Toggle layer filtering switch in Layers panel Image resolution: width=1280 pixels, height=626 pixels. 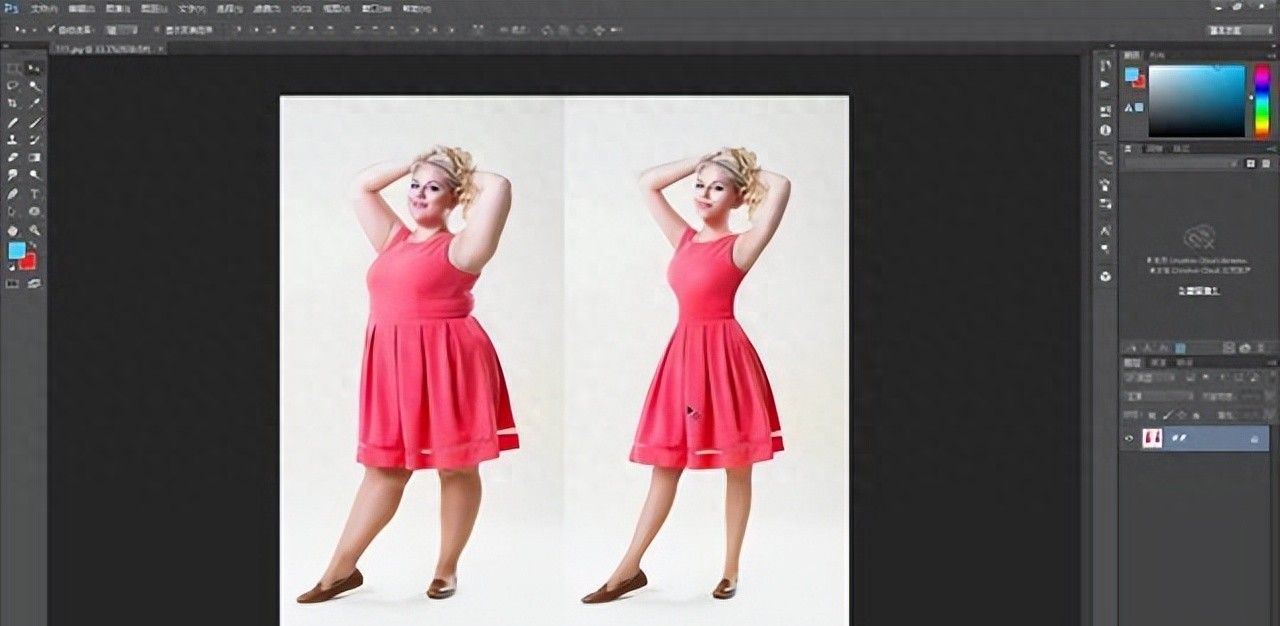point(1273,375)
